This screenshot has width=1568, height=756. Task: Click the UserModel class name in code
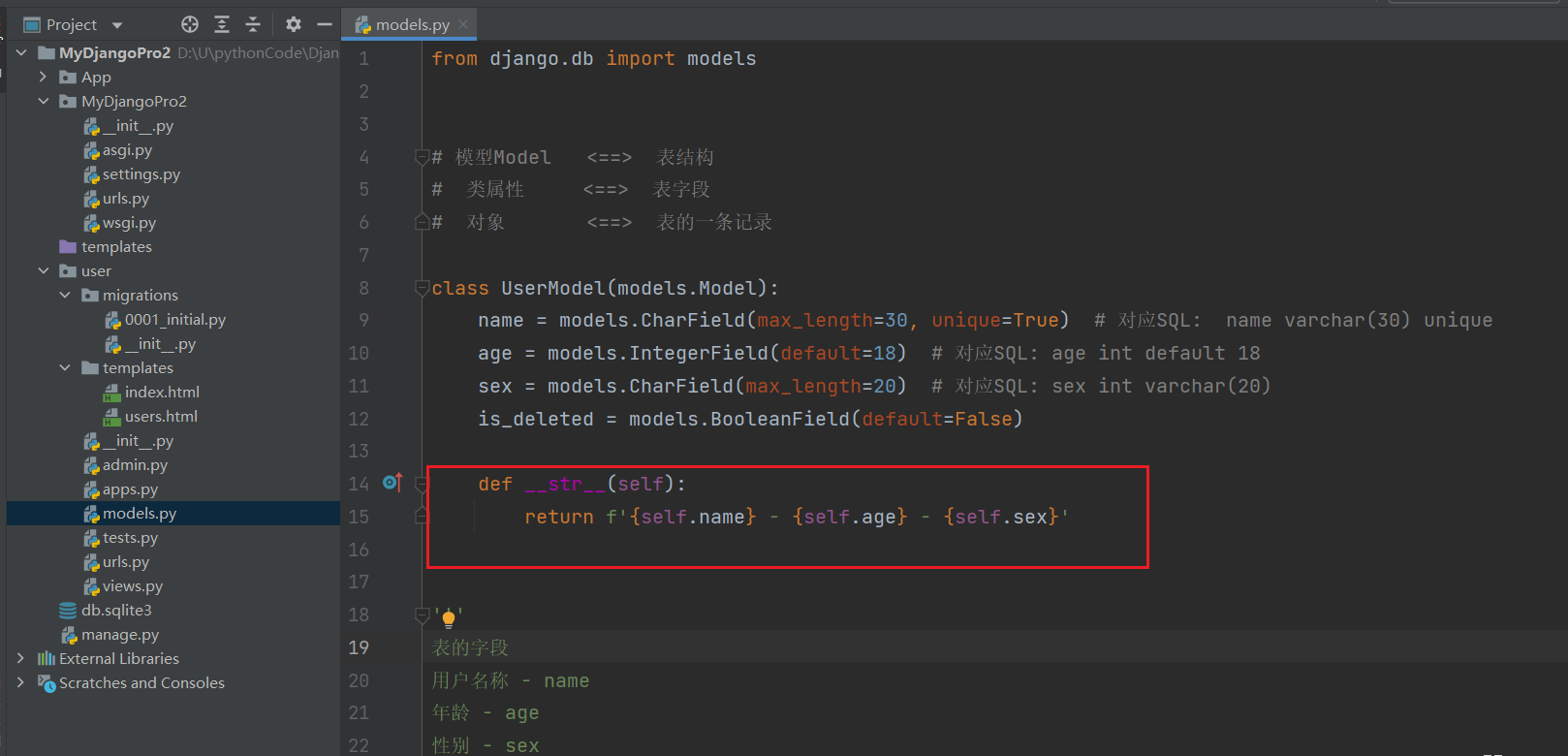(553, 288)
